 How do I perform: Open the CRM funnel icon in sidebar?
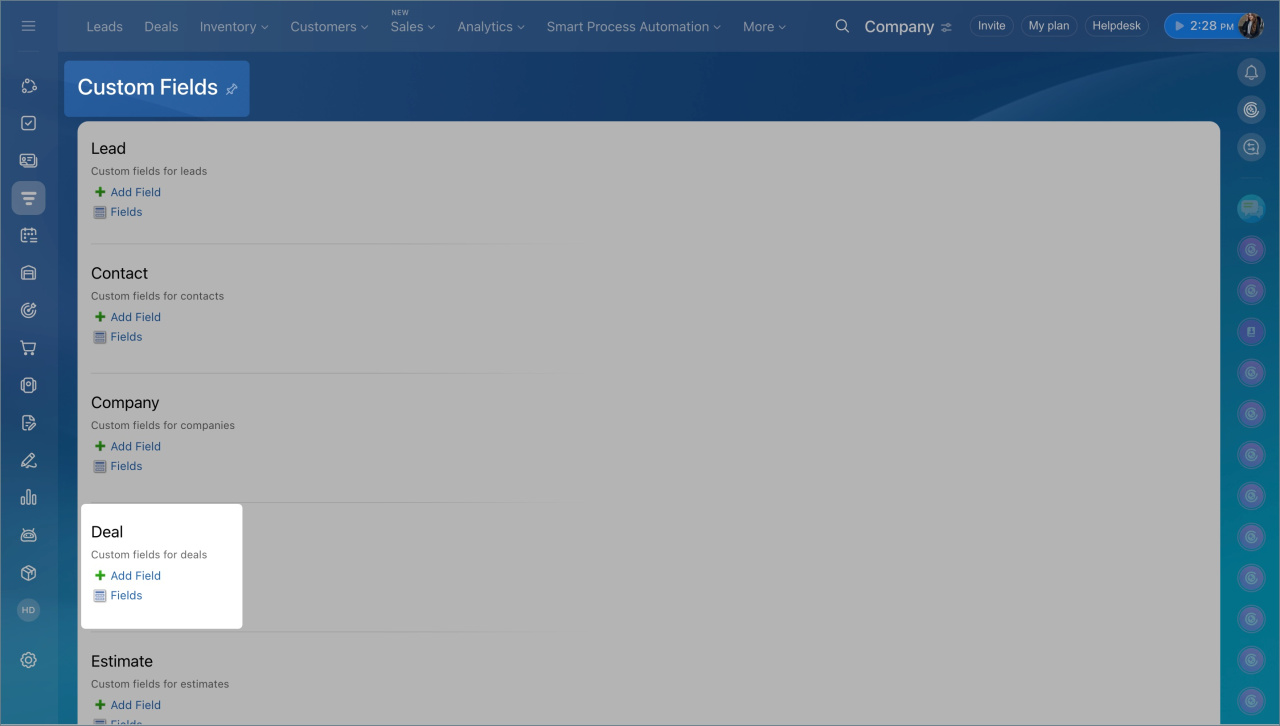[28, 198]
